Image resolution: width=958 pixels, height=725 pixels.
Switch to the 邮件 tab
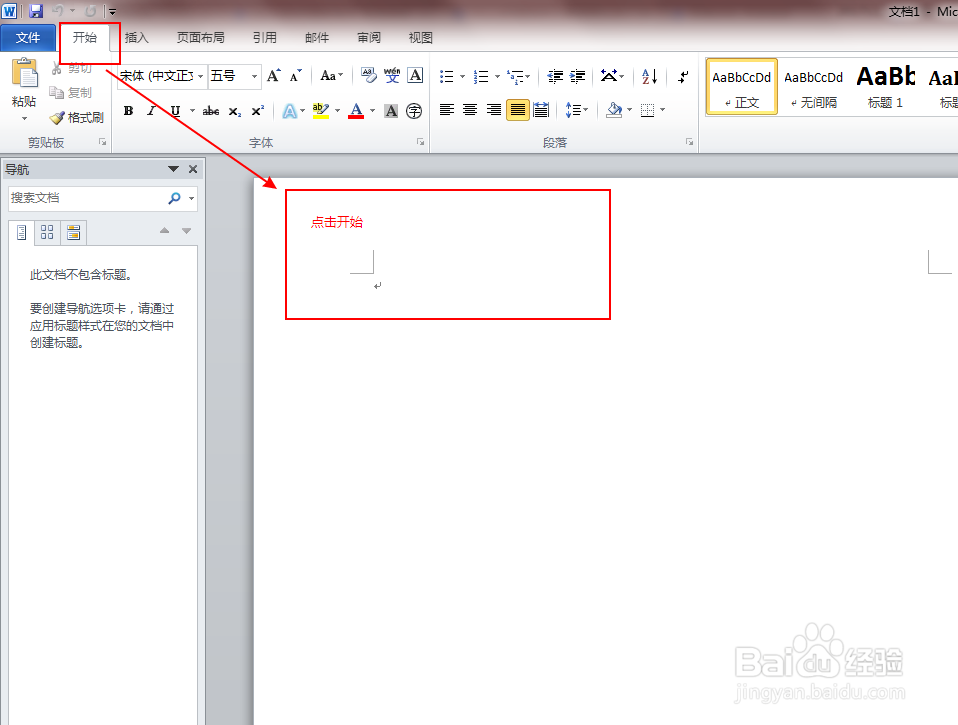pos(316,38)
